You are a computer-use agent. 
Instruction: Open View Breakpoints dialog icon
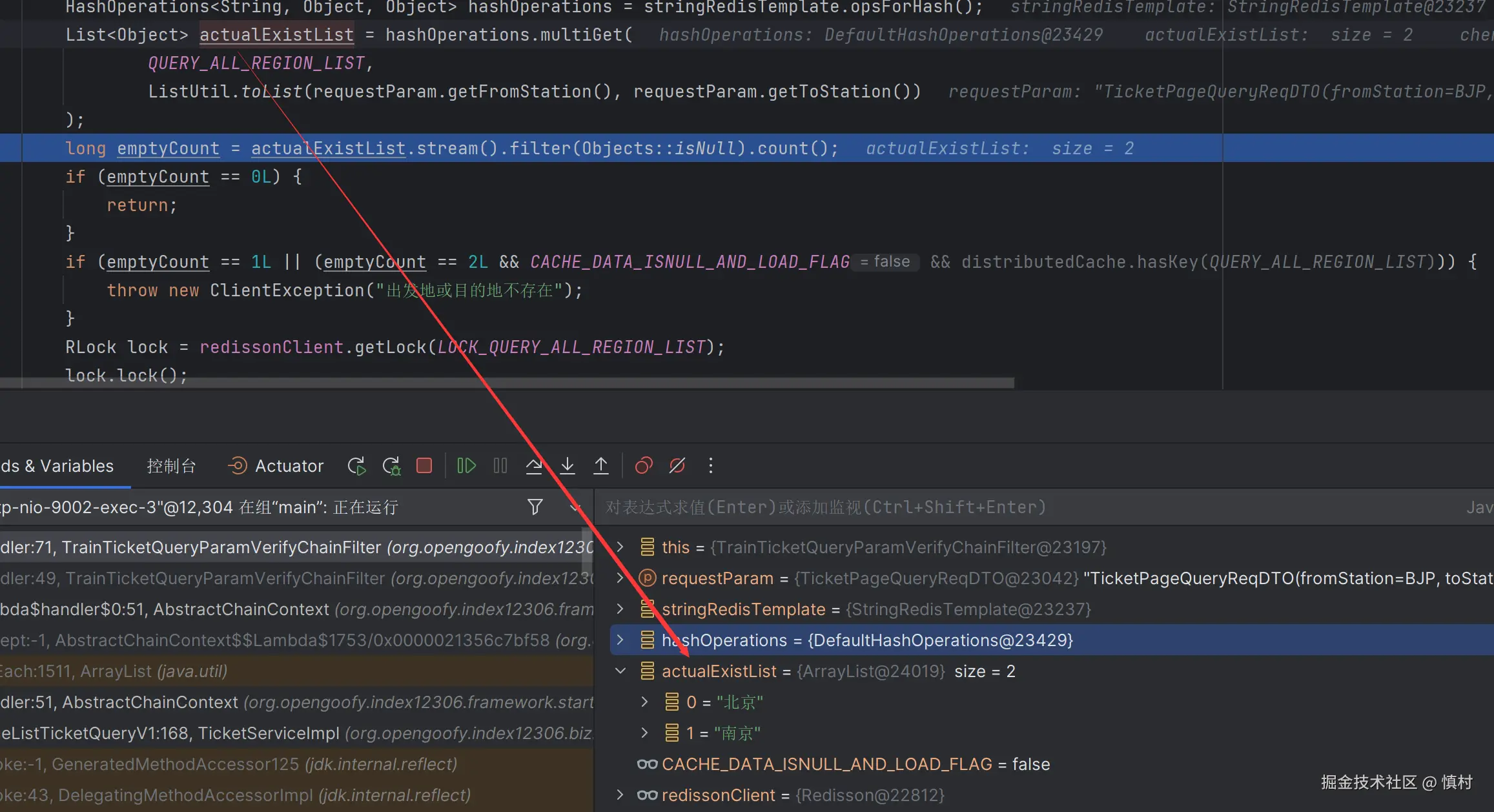pos(644,466)
